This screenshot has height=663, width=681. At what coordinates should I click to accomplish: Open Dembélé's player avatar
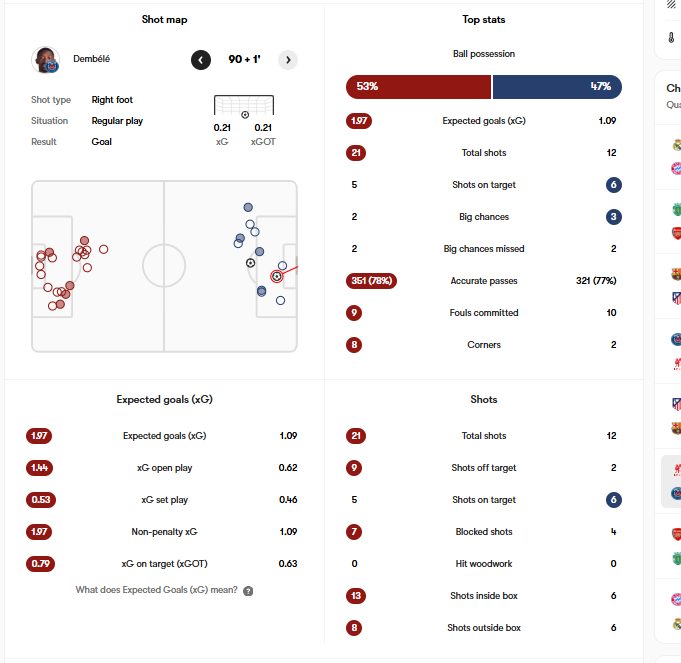coord(46,60)
